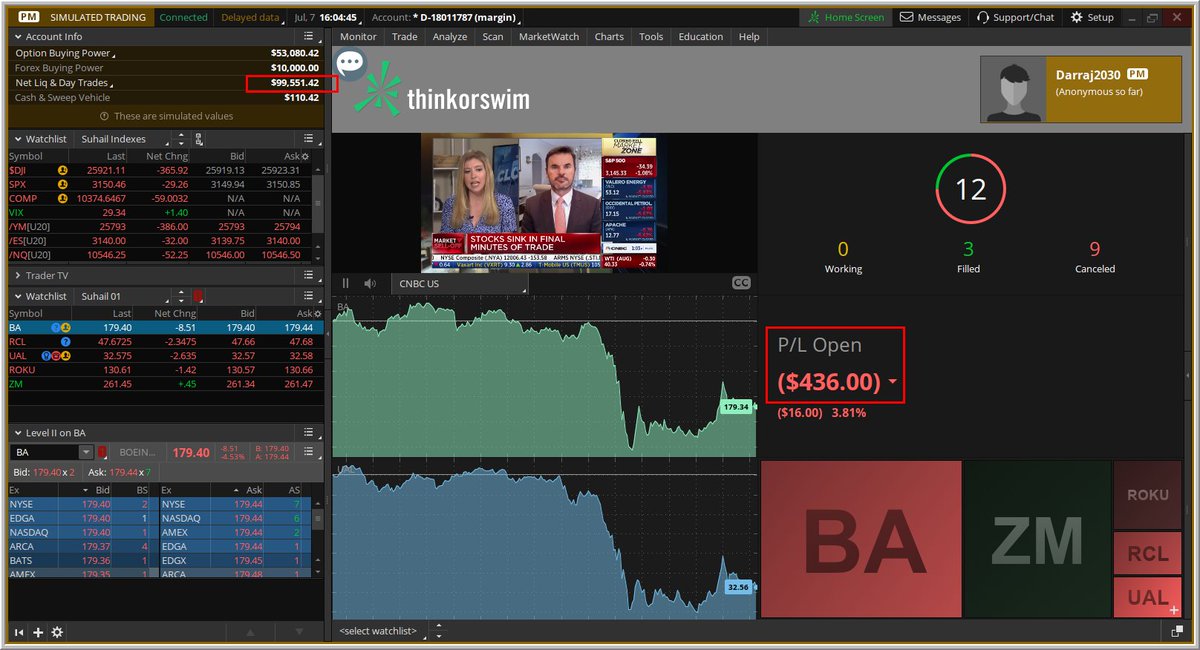Open the Help tab

pos(749,37)
